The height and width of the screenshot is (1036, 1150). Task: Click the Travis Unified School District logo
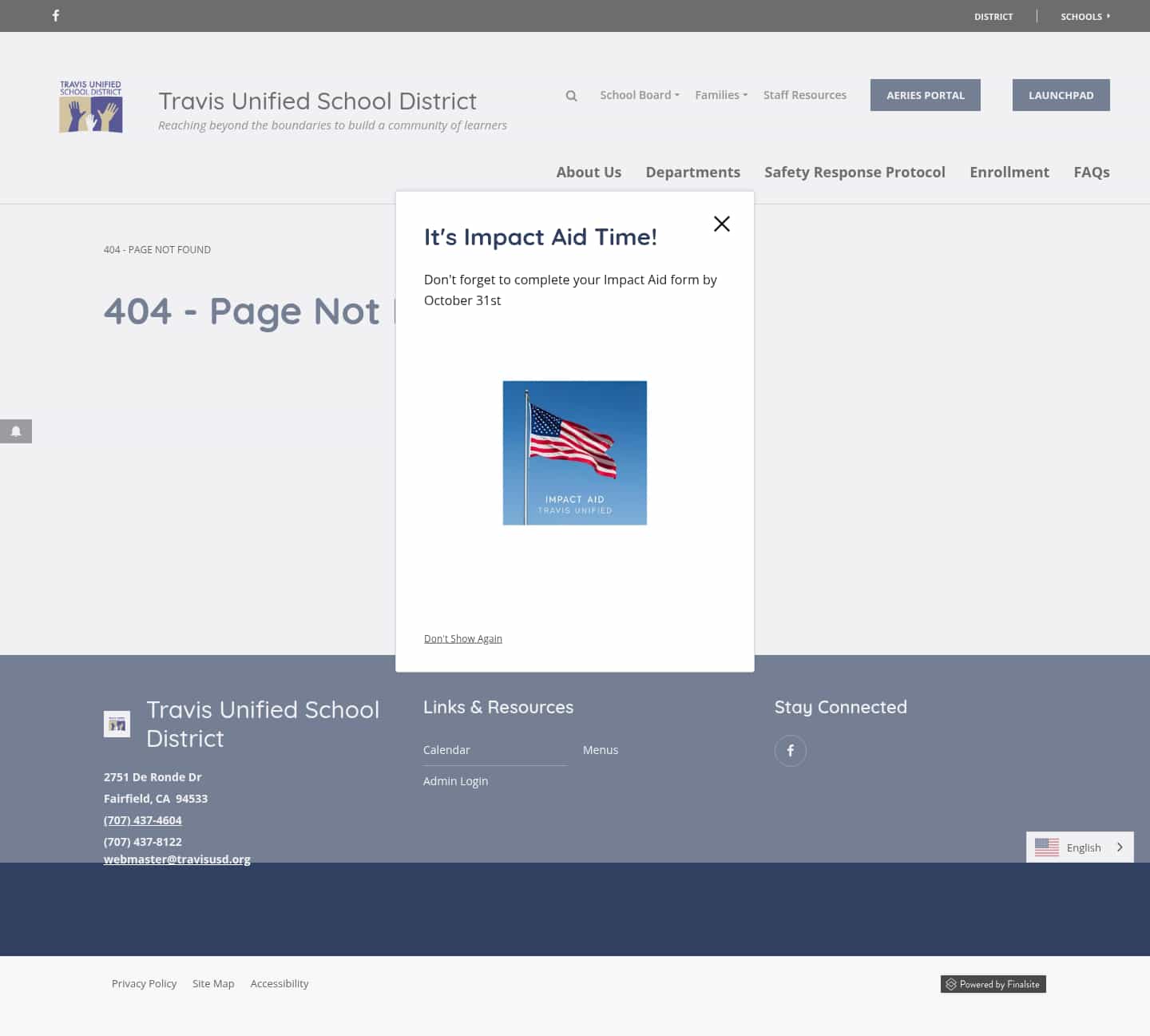[90, 106]
